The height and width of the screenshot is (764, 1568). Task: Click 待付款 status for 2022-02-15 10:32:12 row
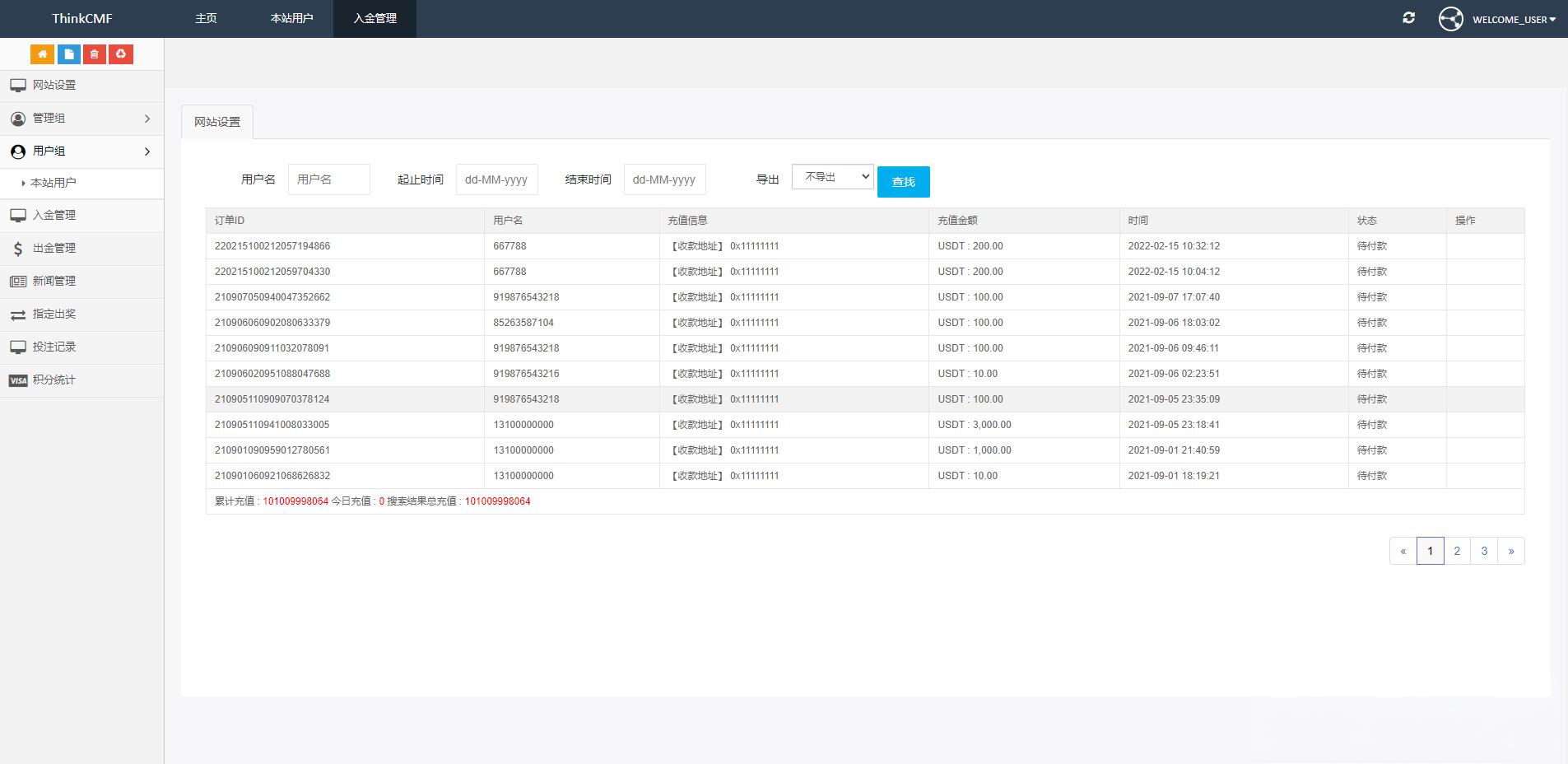tap(1372, 246)
